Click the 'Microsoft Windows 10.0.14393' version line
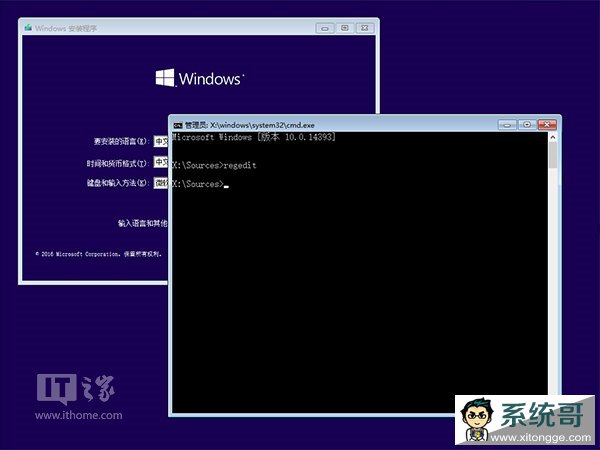600x450 pixels. (254, 137)
